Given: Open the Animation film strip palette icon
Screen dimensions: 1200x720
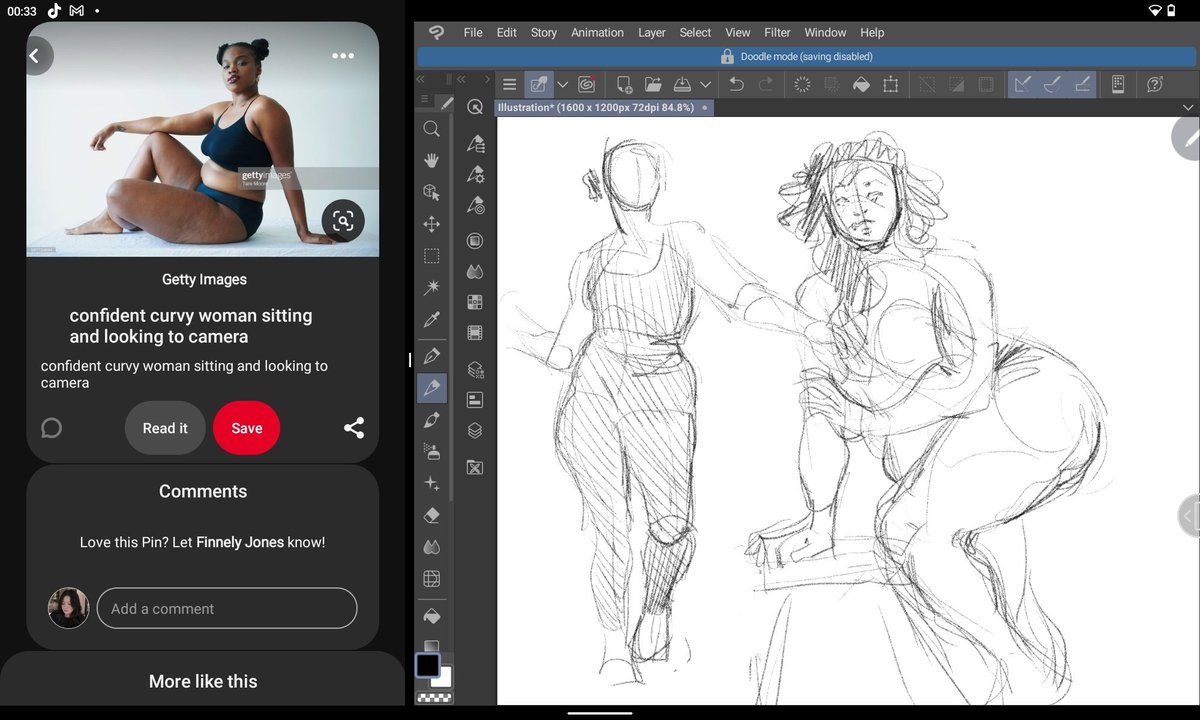Looking at the screenshot, I should coord(475,333).
